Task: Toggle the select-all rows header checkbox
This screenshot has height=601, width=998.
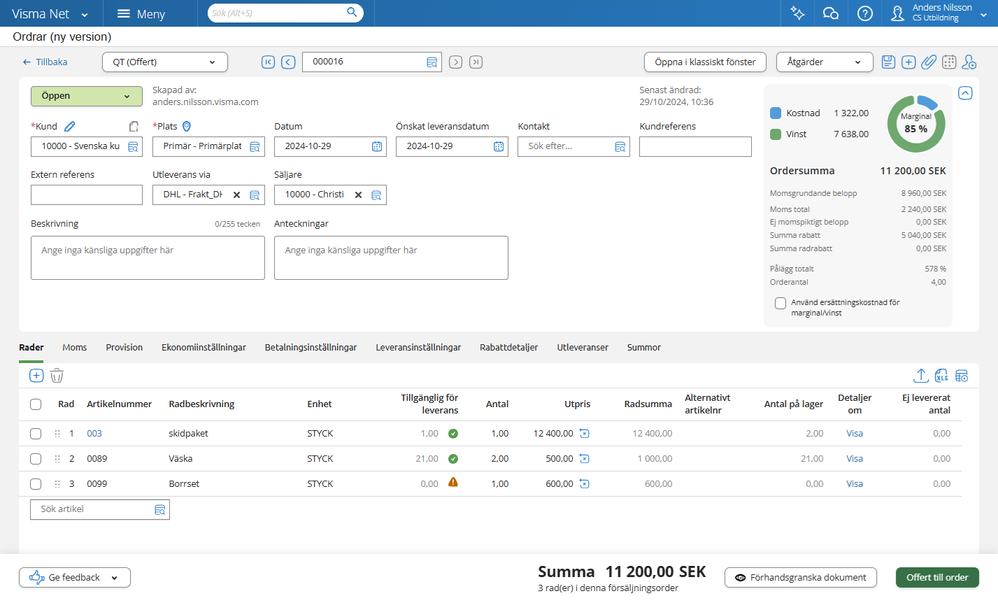Action: (36, 404)
